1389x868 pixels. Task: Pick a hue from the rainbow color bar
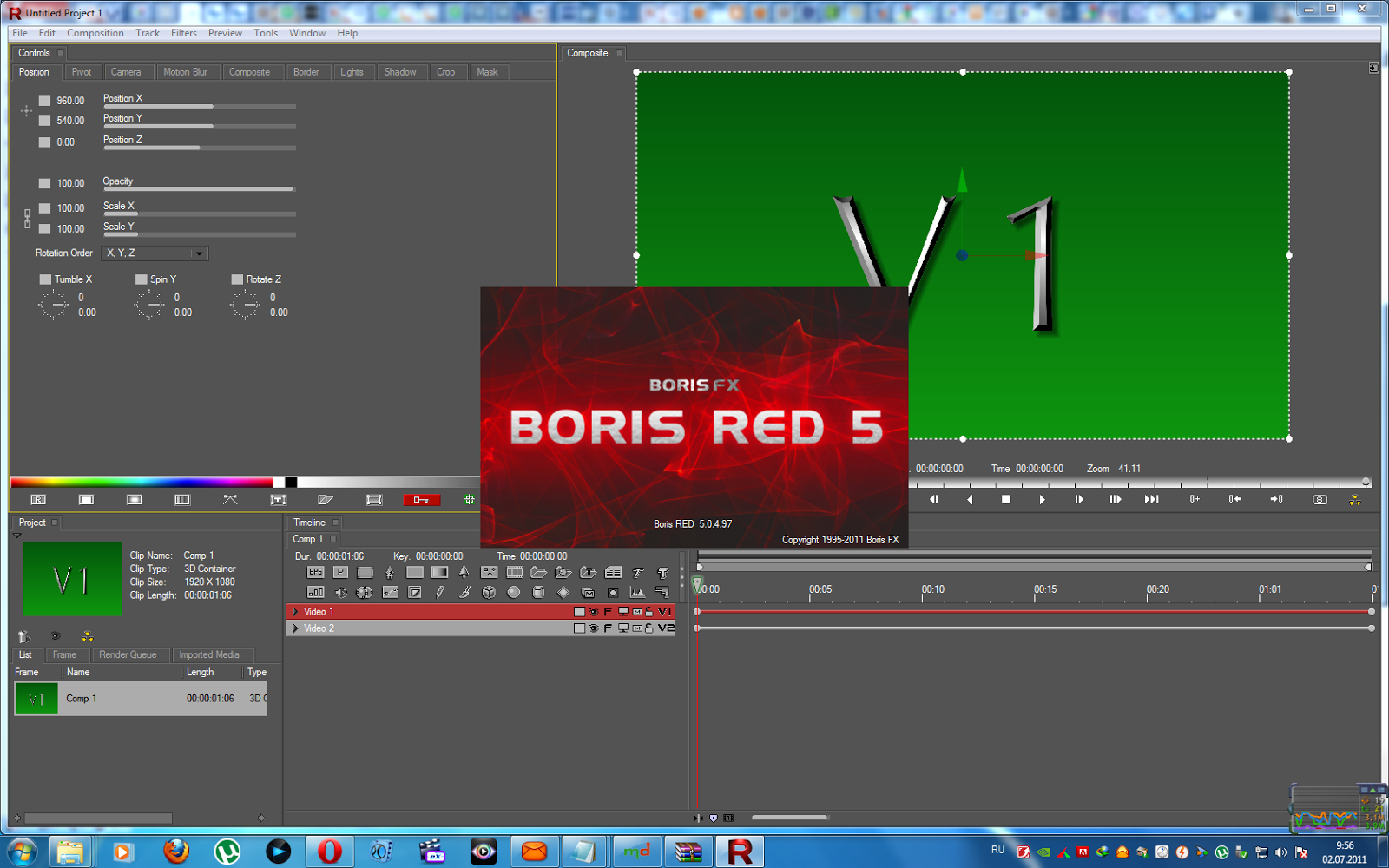click(141, 482)
